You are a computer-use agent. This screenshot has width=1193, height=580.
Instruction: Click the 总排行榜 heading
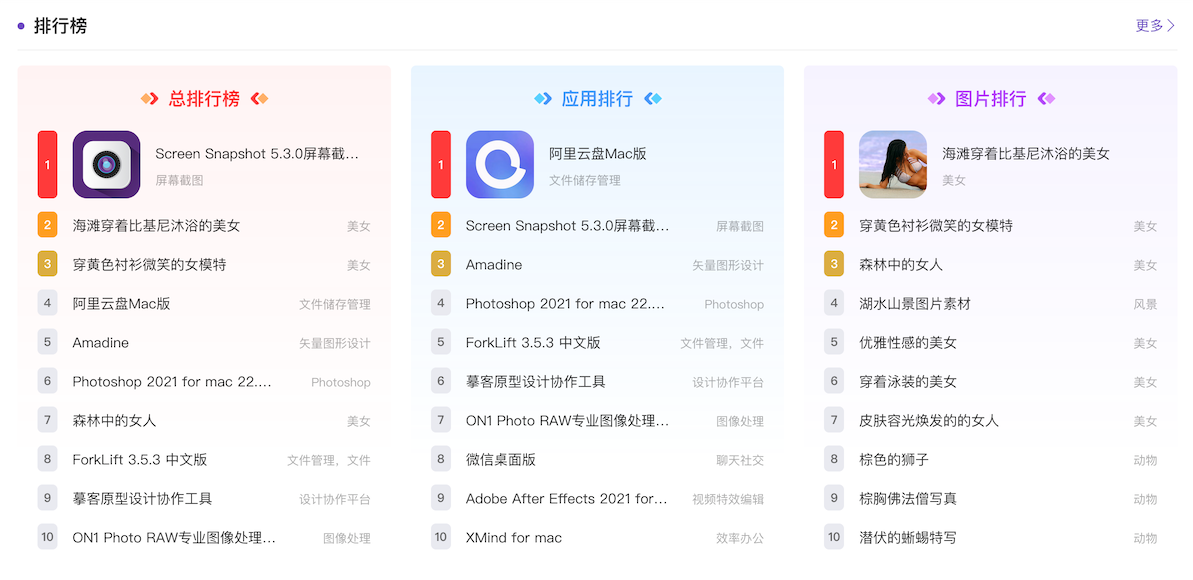pos(204,99)
